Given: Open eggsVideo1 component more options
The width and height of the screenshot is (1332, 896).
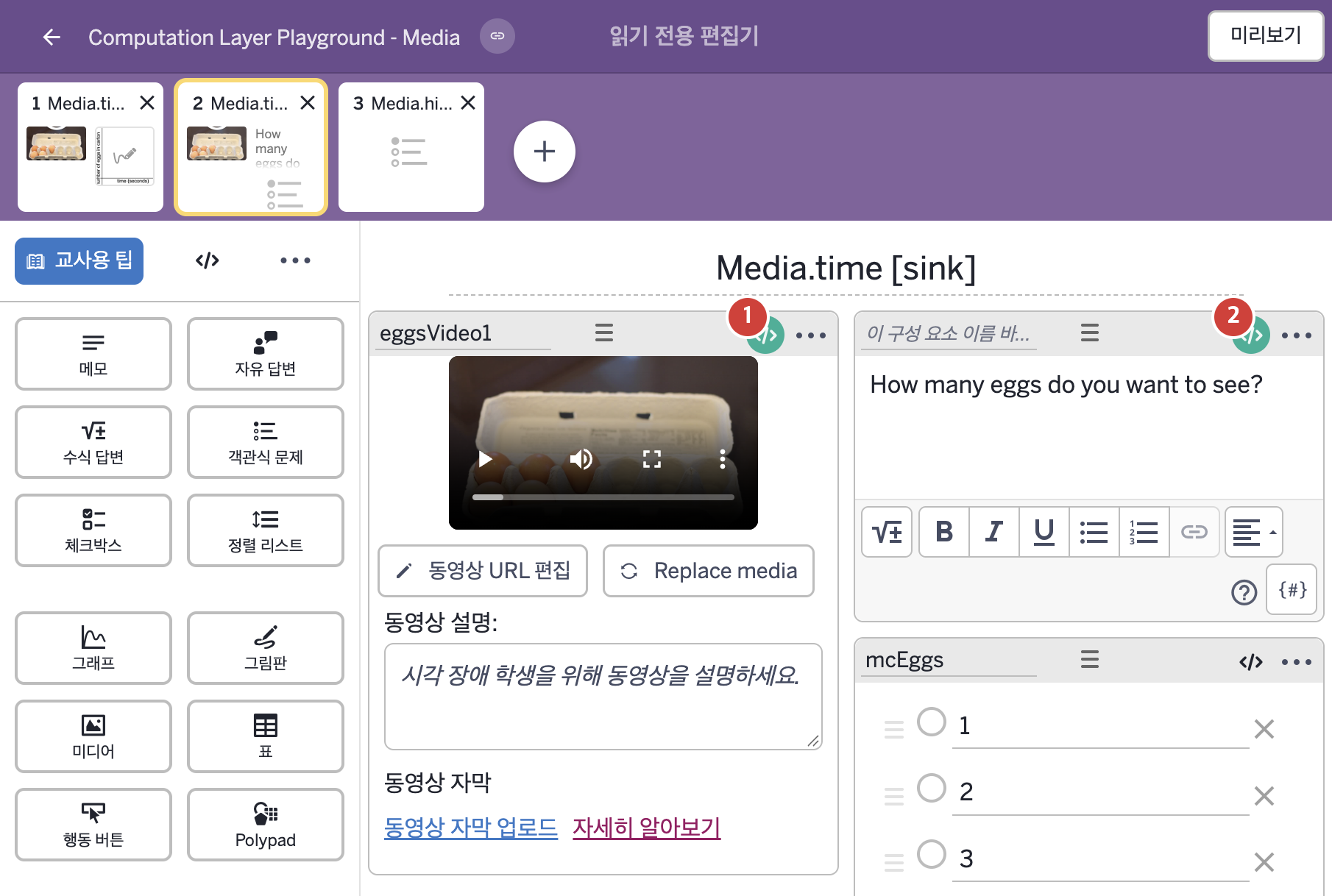Looking at the screenshot, I should [x=811, y=335].
